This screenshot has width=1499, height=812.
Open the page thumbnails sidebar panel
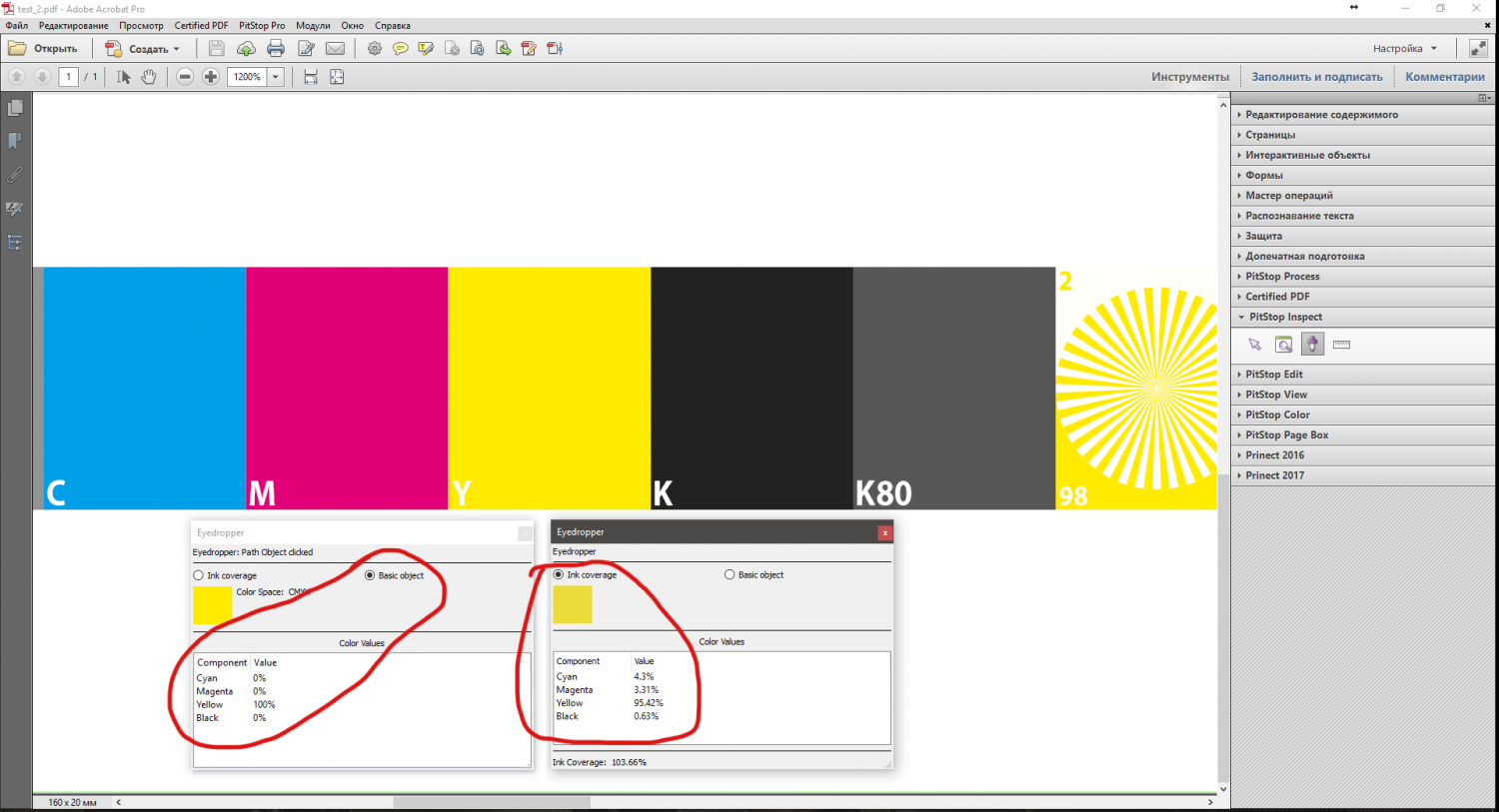pyautogui.click(x=15, y=107)
